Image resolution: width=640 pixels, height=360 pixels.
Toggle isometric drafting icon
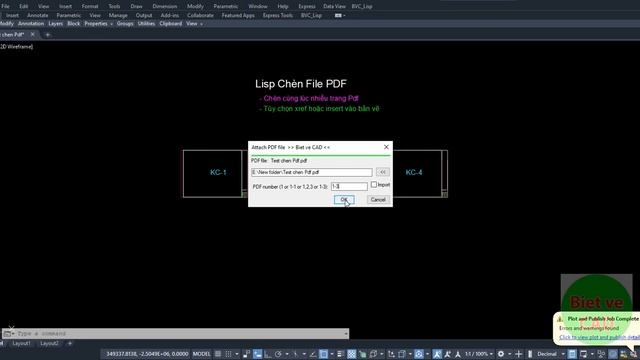click(x=296, y=354)
